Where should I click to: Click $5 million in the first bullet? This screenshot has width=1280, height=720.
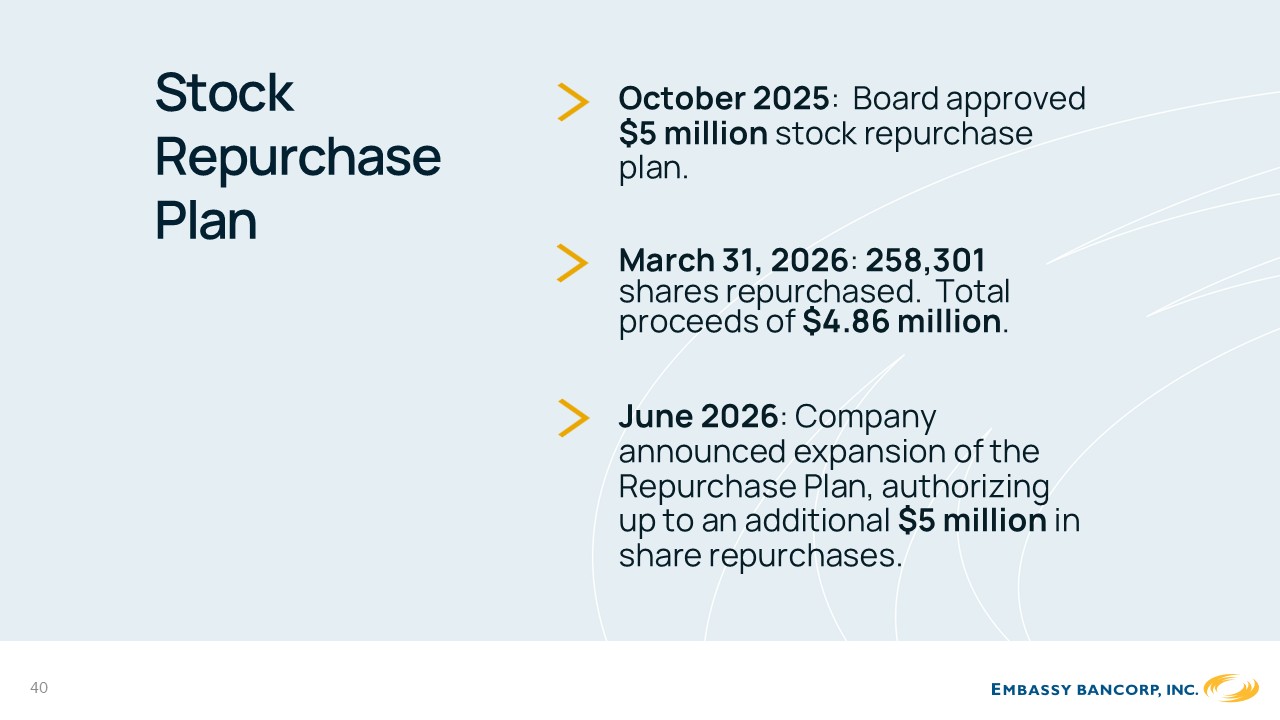[693, 134]
